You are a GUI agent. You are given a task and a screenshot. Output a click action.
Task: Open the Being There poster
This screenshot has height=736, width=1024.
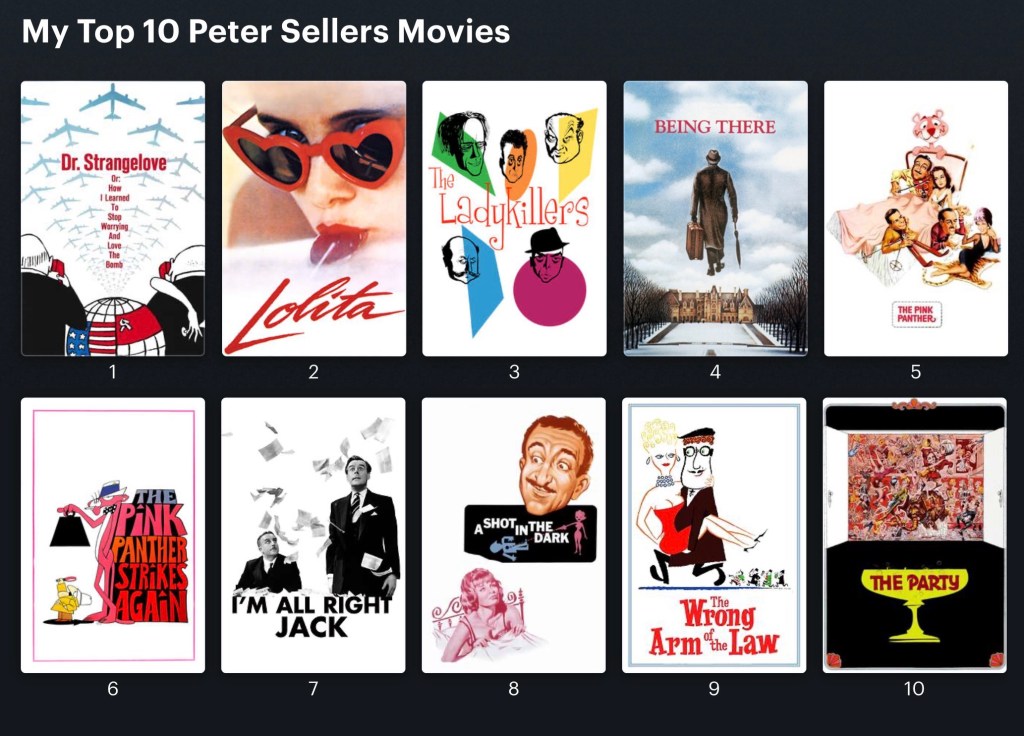[716, 218]
